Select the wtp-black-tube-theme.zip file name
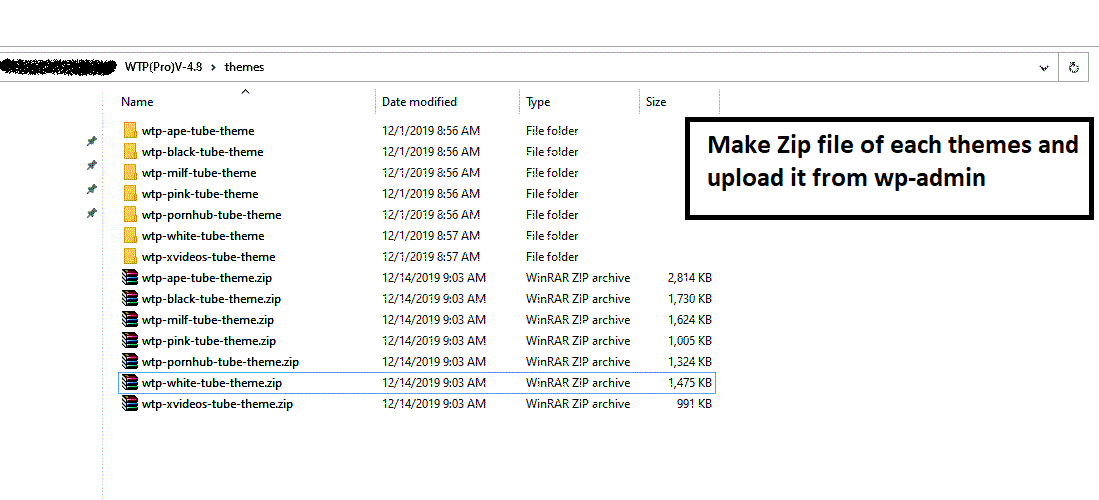Viewport: 1099px width, 500px height. (x=211, y=299)
